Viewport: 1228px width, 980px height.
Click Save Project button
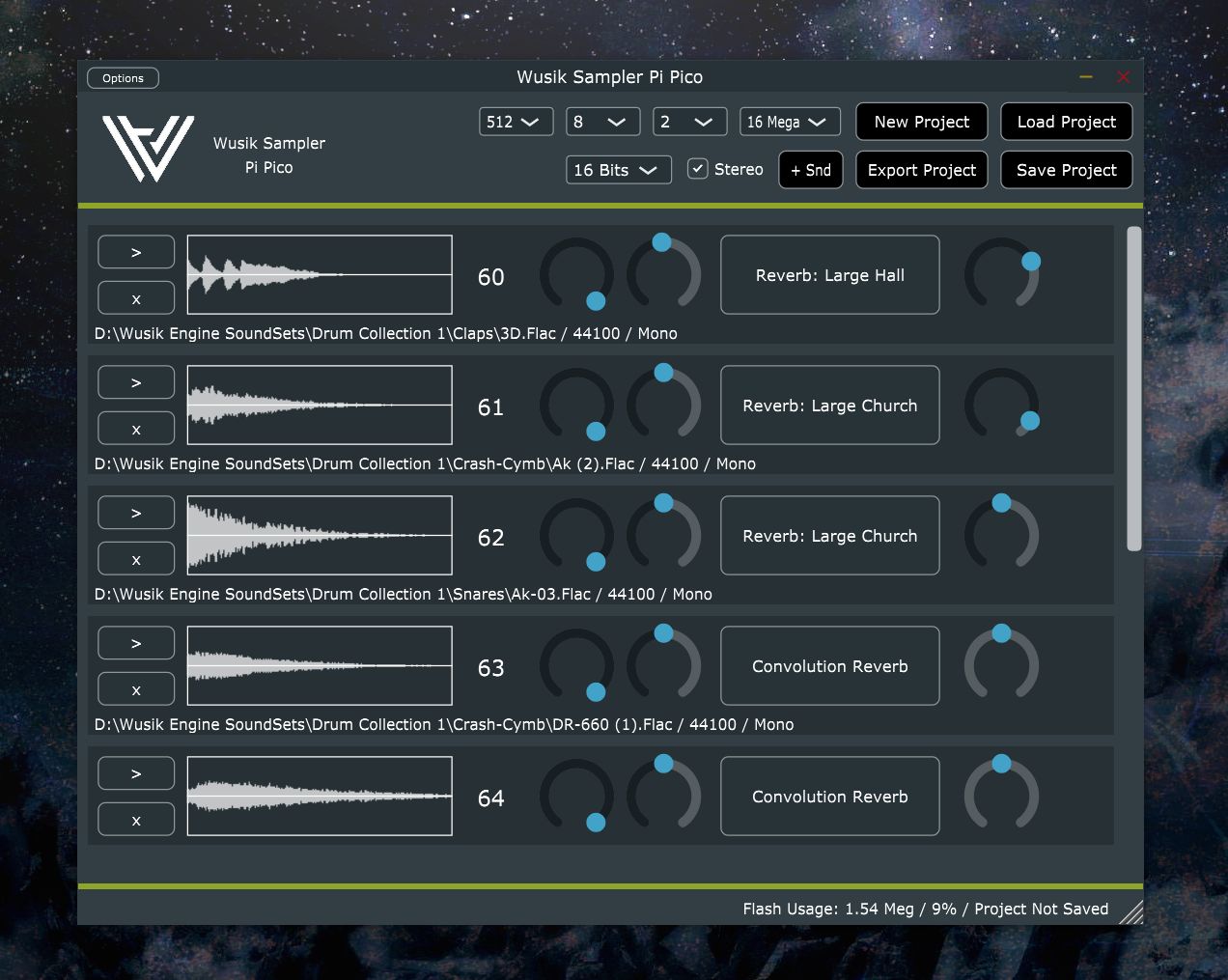1067,170
